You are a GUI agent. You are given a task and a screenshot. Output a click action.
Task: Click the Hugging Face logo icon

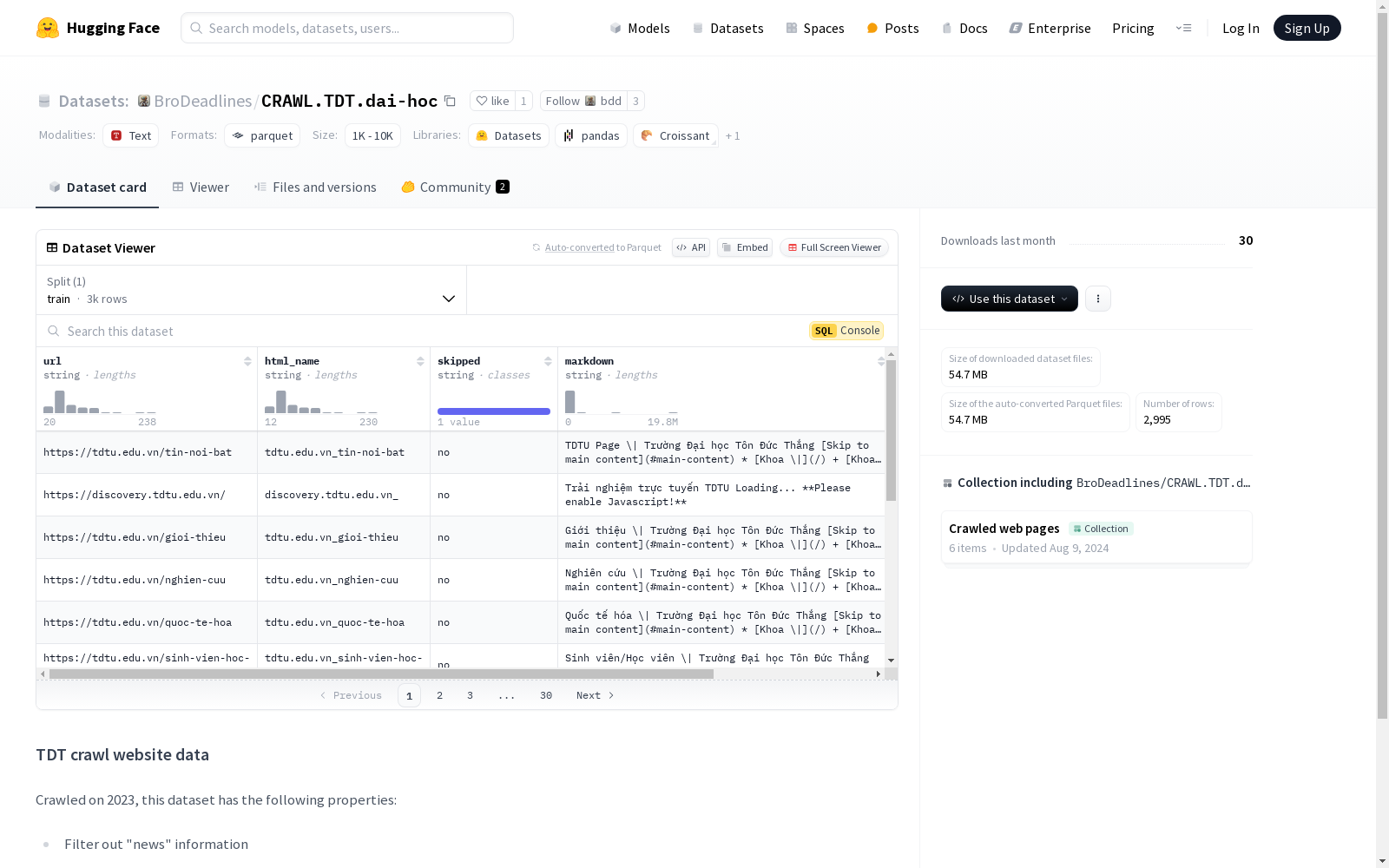click(x=48, y=28)
